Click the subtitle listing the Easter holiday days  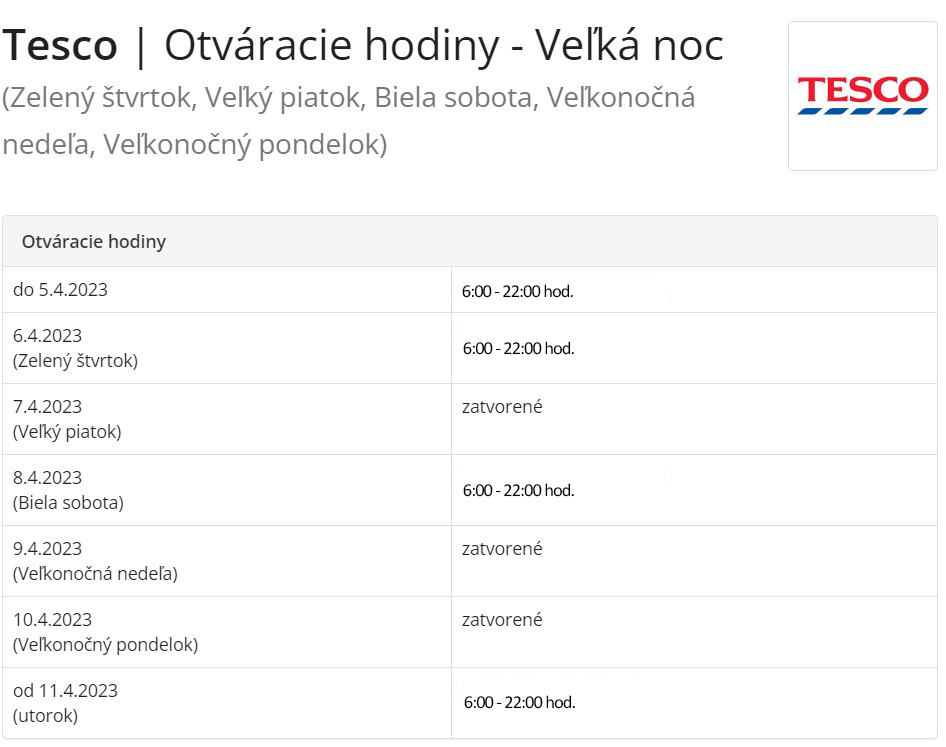348,121
